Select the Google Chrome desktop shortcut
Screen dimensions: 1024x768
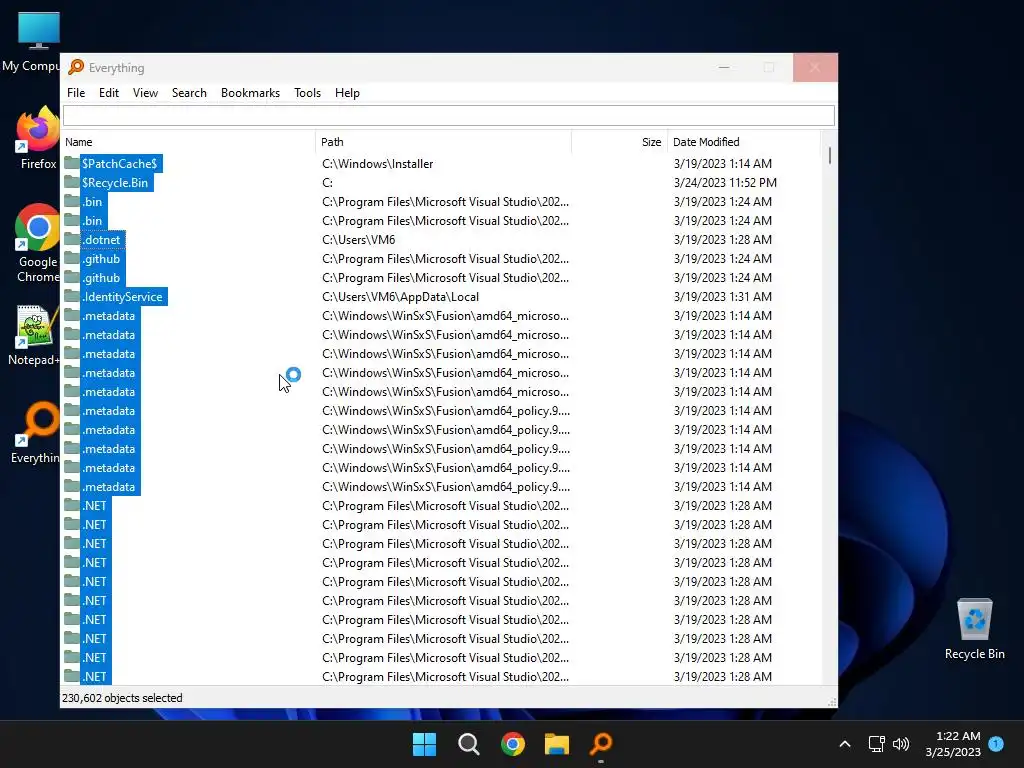tap(37, 243)
